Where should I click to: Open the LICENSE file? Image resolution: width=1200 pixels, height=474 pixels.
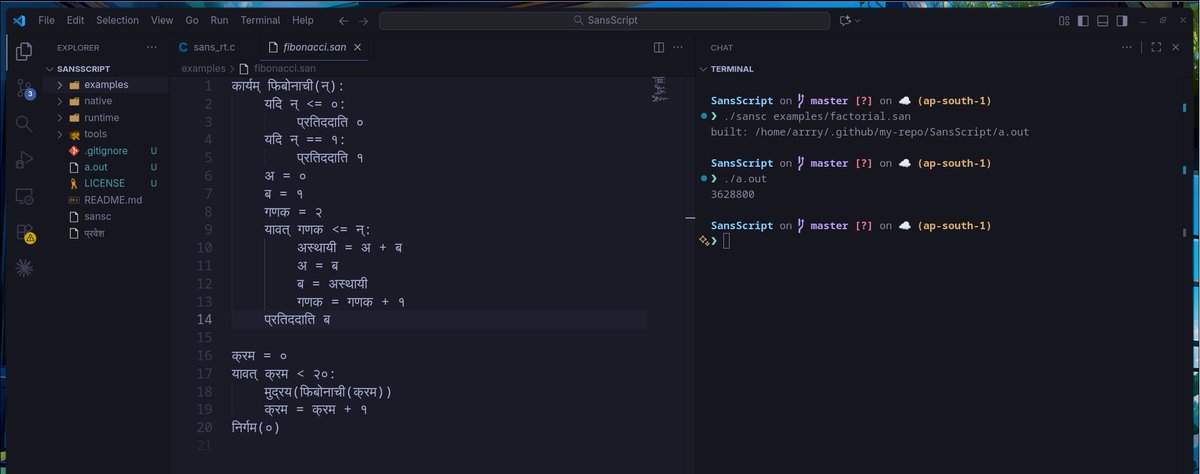104,183
